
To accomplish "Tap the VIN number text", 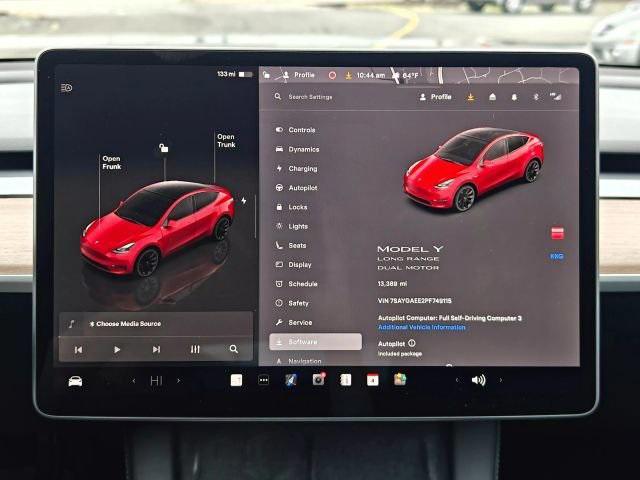I will pos(415,301).
